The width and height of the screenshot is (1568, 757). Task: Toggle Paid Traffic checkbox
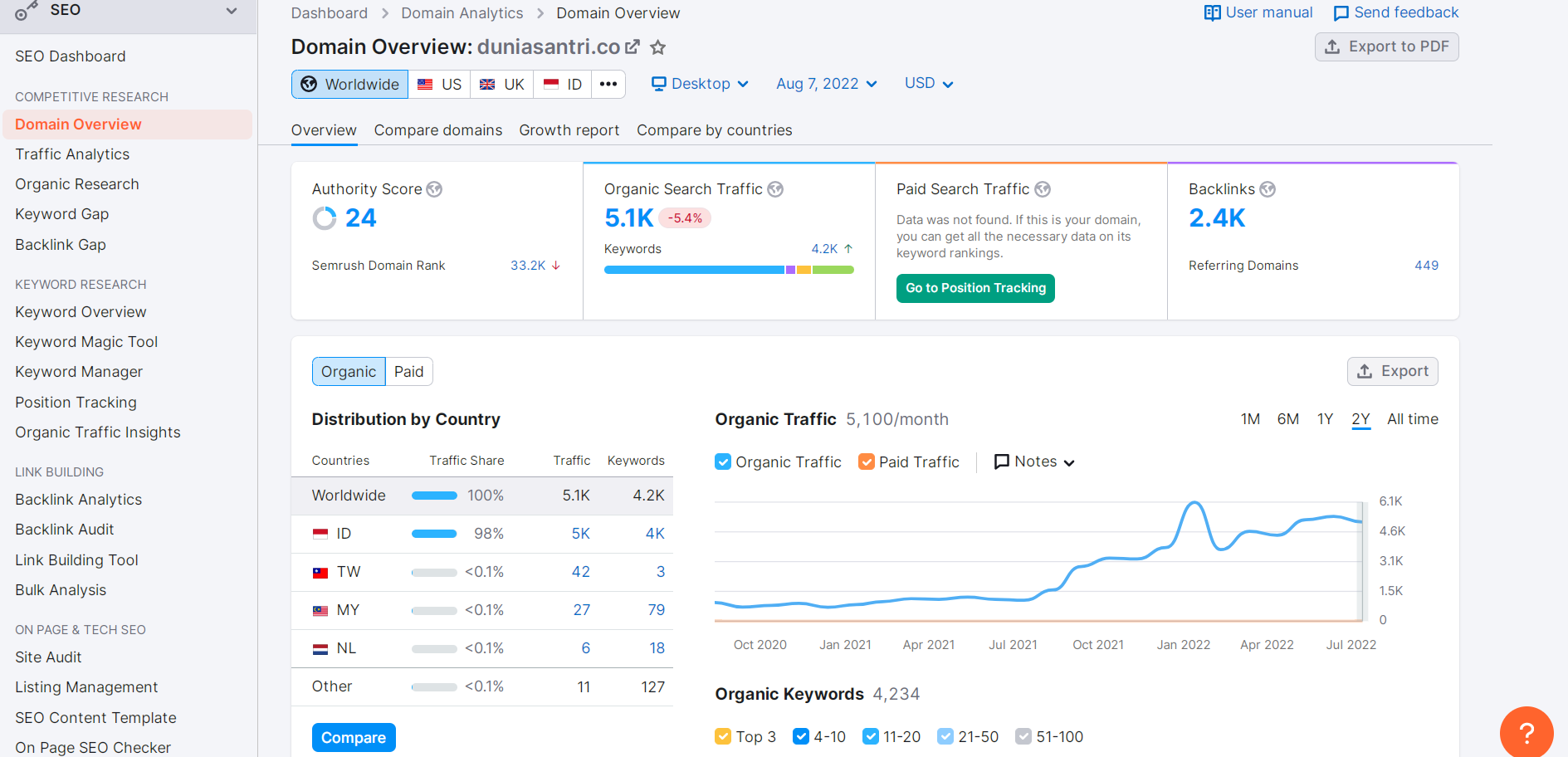(867, 462)
